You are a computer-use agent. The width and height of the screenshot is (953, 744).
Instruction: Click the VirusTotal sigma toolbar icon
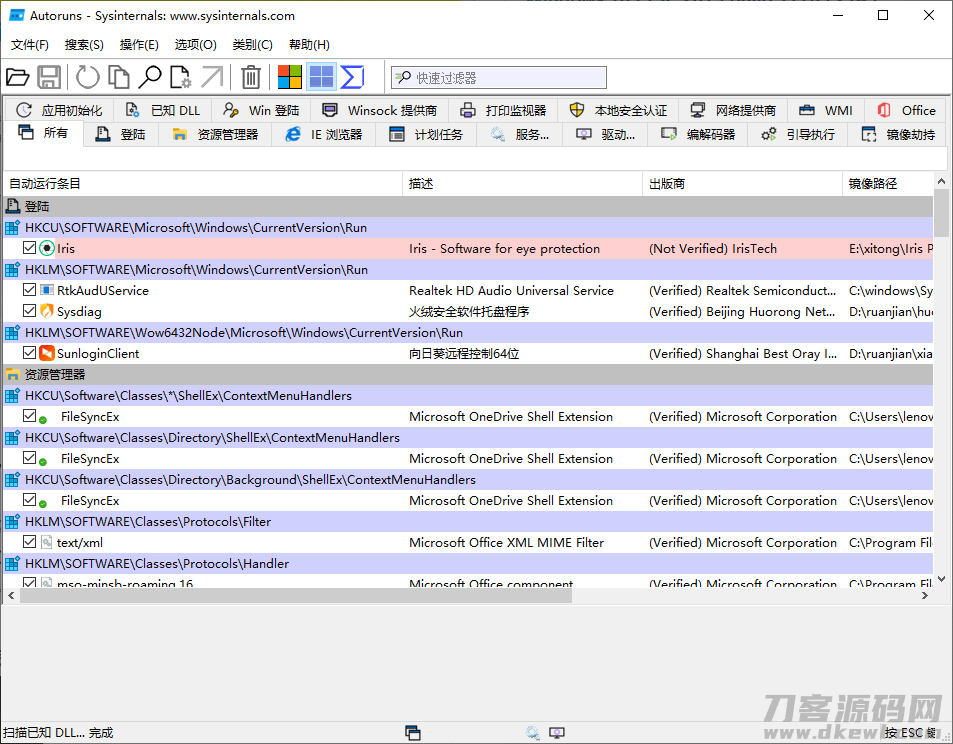pos(353,77)
